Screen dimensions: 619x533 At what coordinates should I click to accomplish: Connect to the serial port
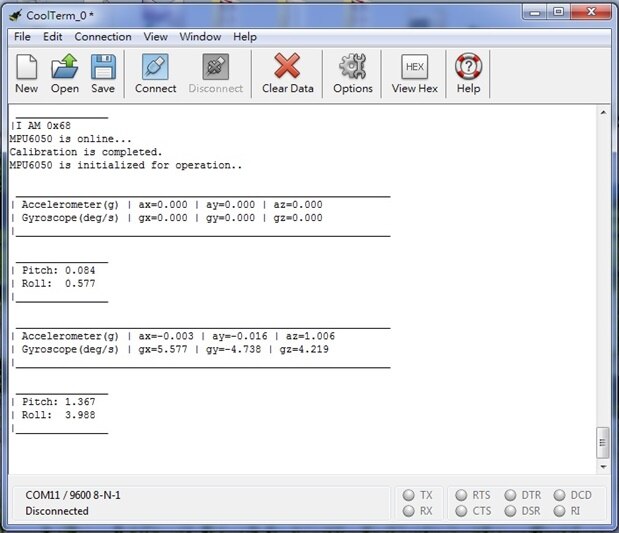[x=156, y=74]
